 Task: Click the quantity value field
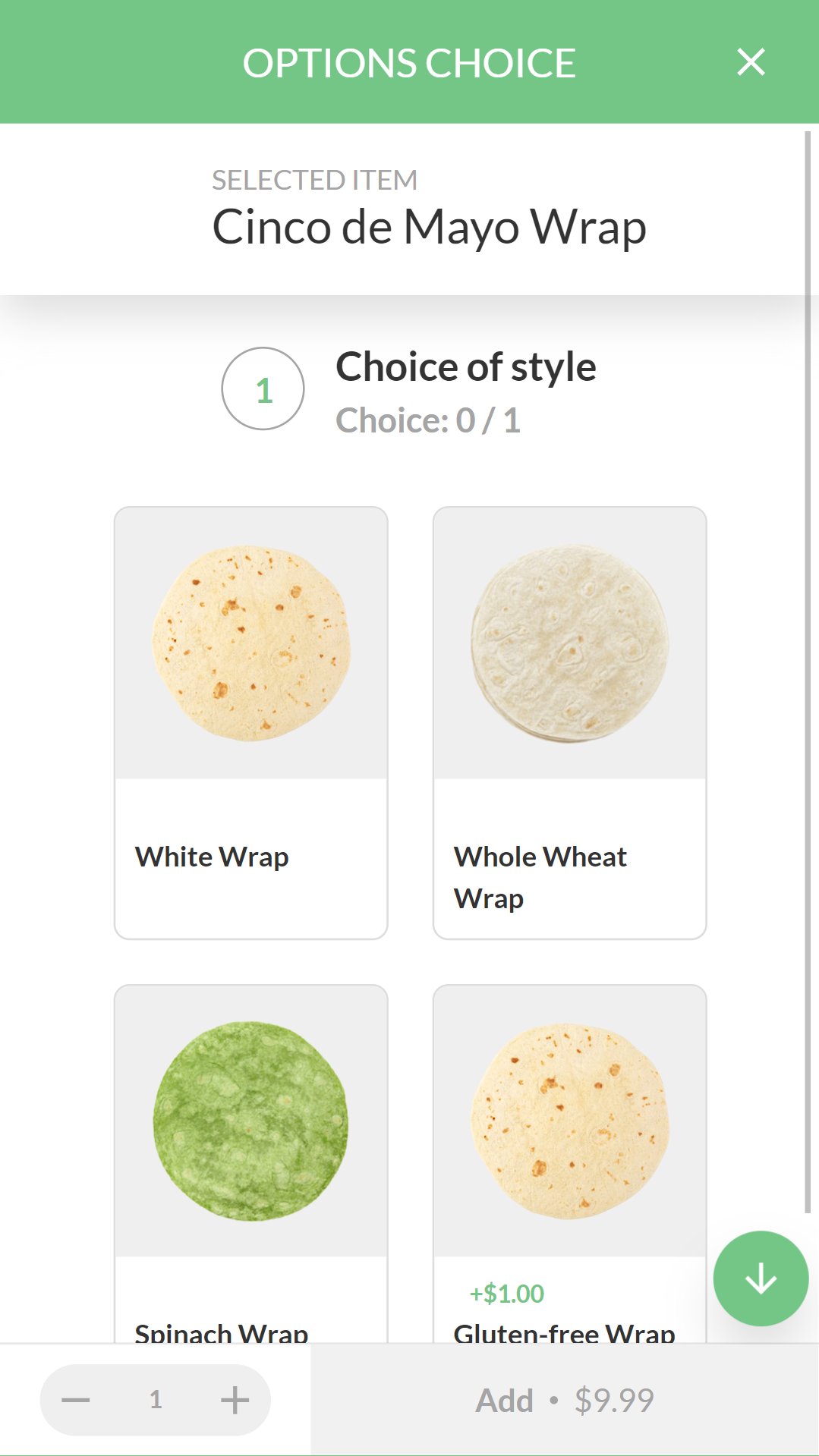(156, 1400)
